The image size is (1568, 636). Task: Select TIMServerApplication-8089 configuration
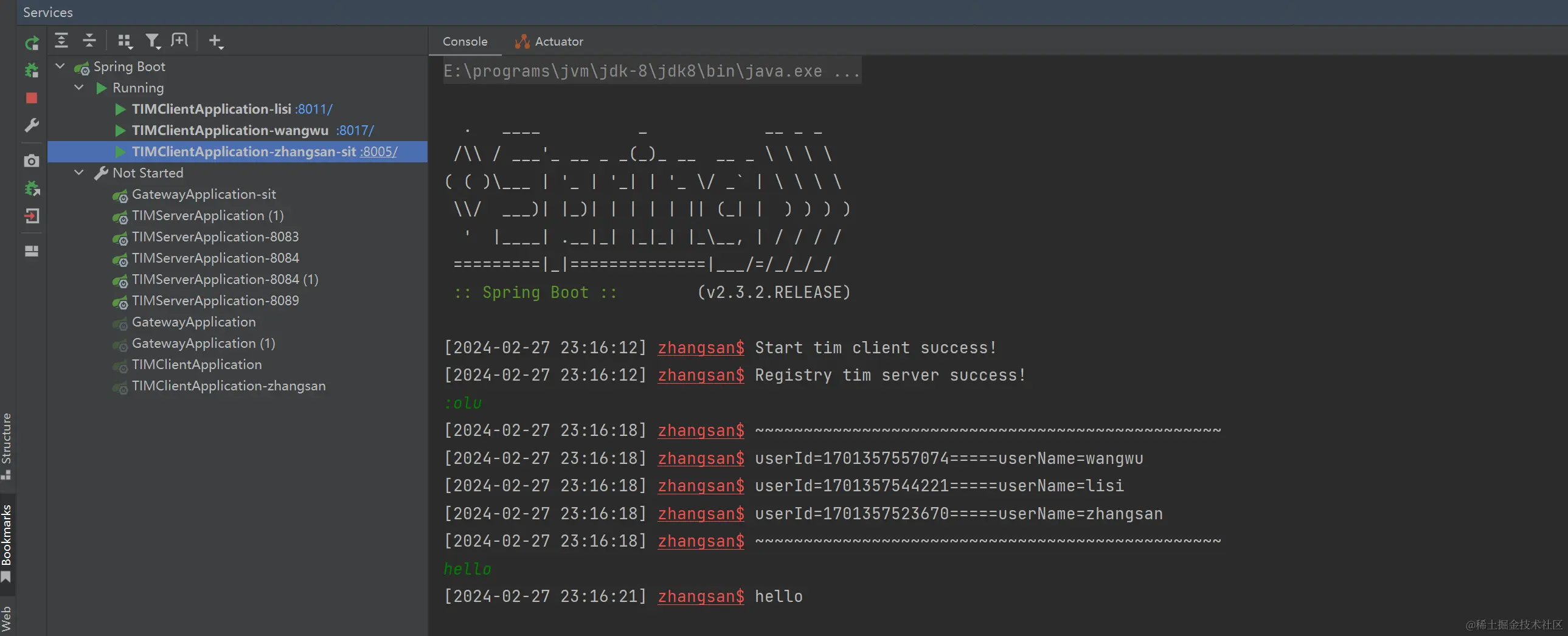pos(215,300)
